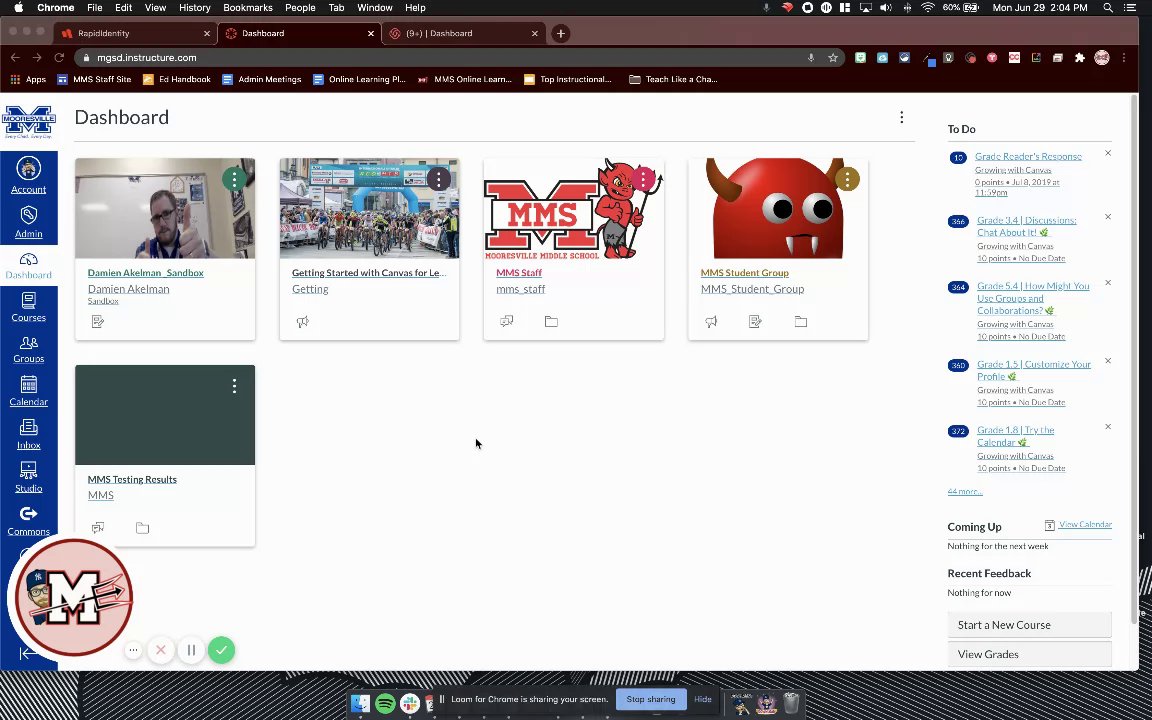Open the MMS Staff Site bookmark

tap(95, 79)
